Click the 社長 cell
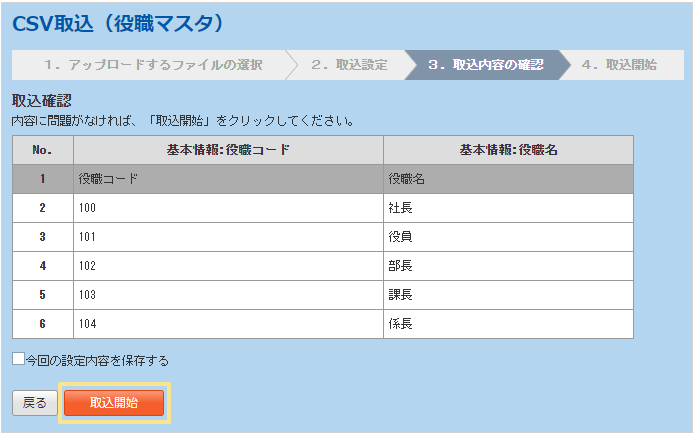695x434 pixels. pos(508,208)
